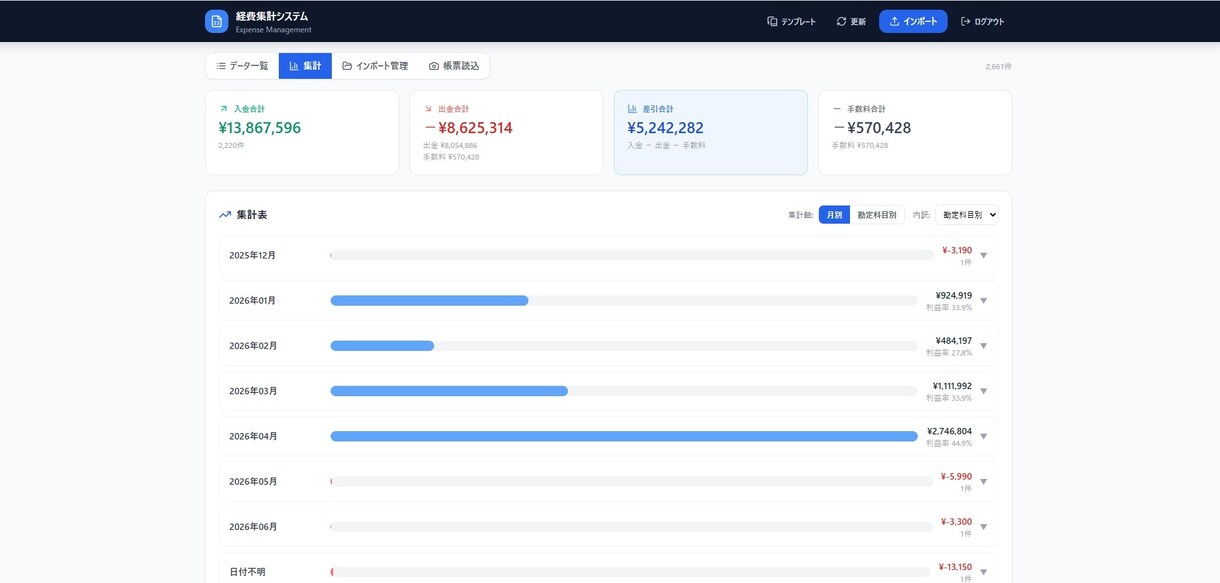Click the expense system logo icon
Image resolution: width=1220 pixels, height=583 pixels.
coord(216,21)
